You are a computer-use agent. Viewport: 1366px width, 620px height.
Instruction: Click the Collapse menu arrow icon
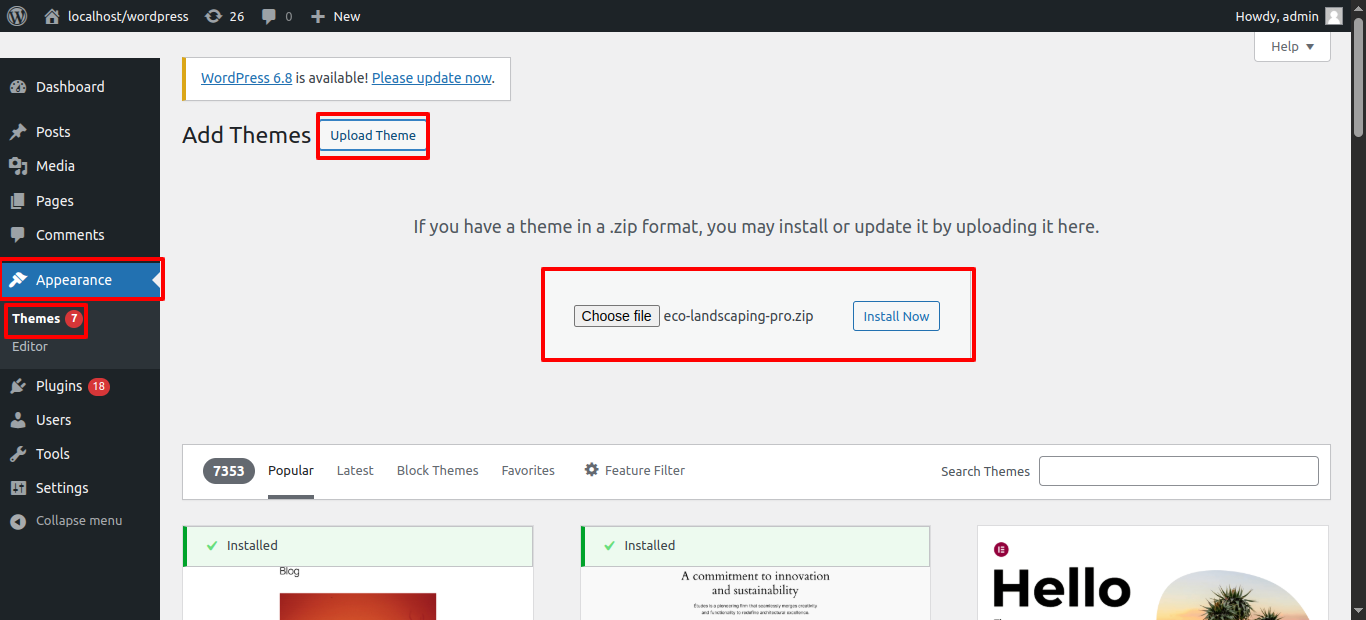[x=18, y=521]
